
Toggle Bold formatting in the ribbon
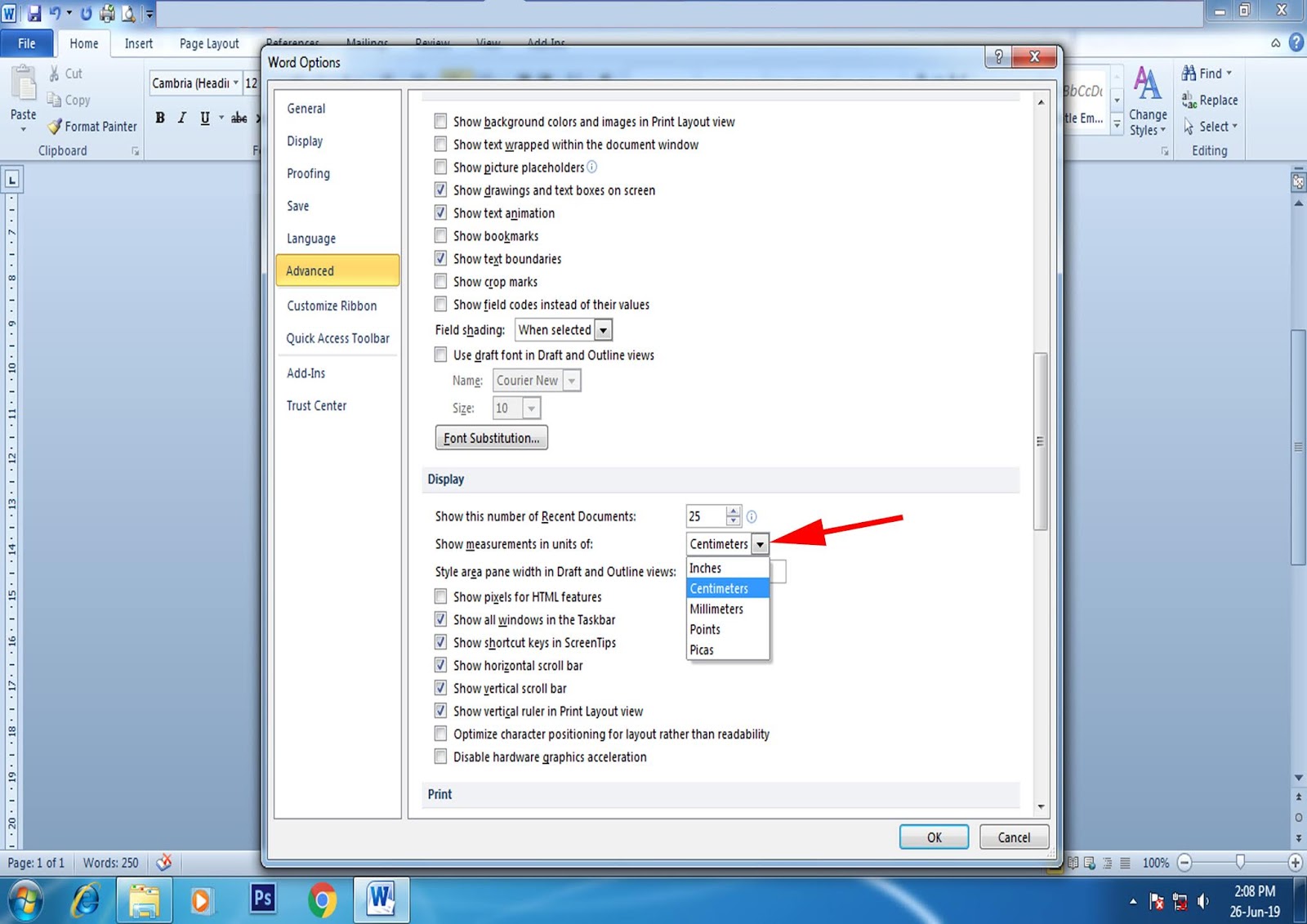pyautogui.click(x=160, y=118)
